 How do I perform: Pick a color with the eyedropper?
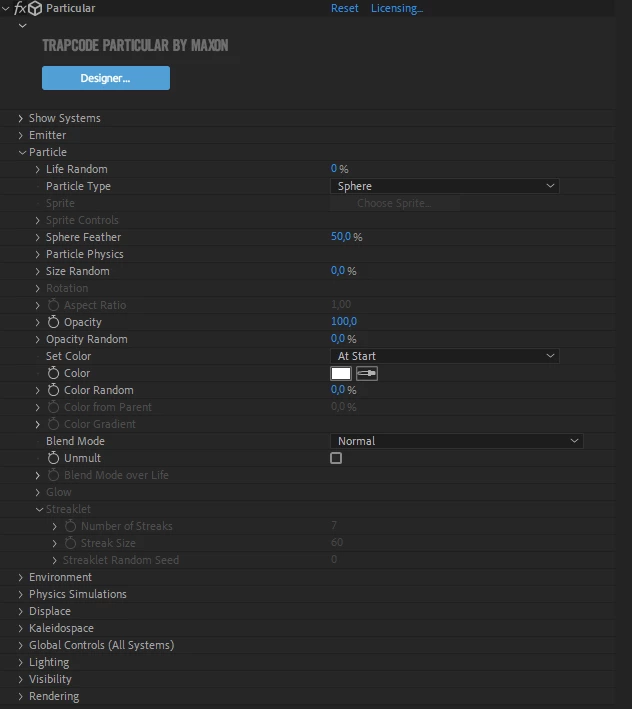point(367,373)
